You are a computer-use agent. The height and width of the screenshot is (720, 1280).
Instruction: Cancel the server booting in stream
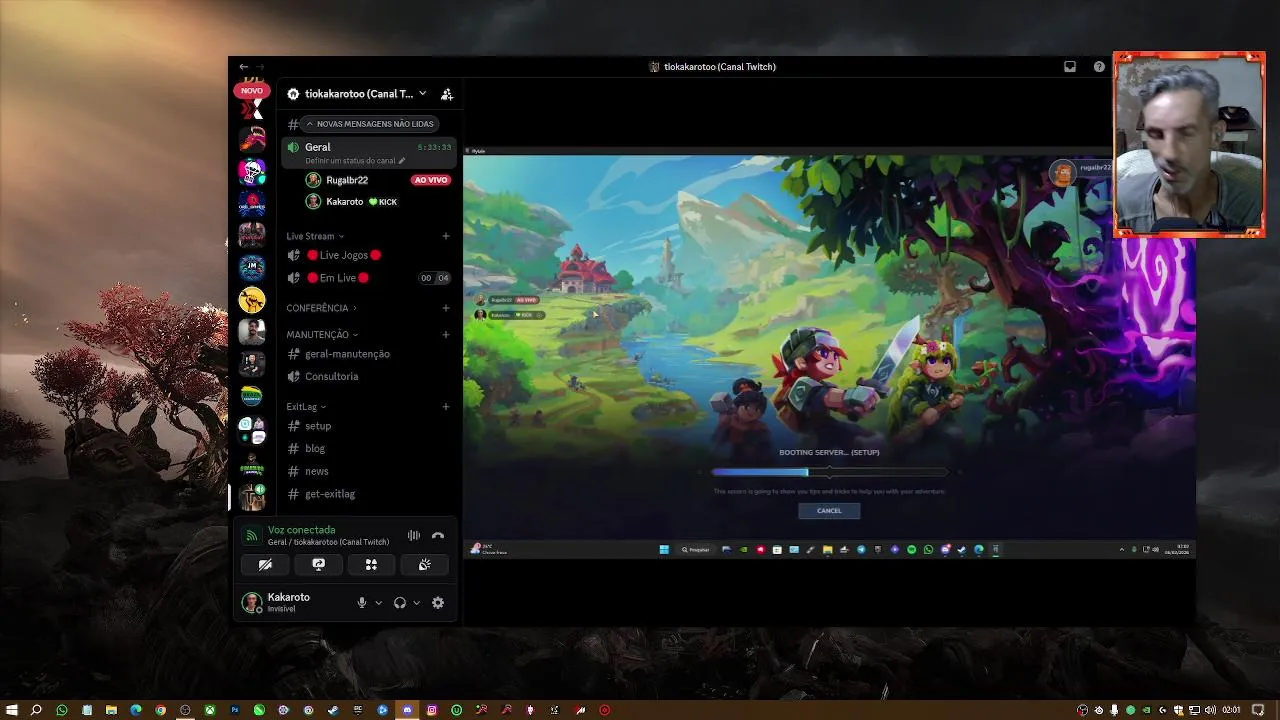tap(829, 511)
